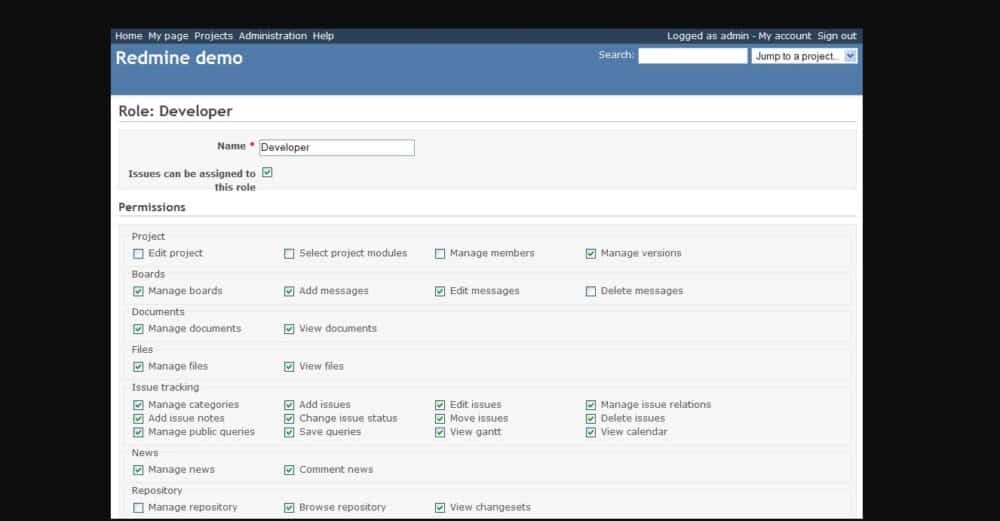Screen dimensions: 1000x521
Task: Go to the Projects menu item
Action: pyautogui.click(x=213, y=36)
